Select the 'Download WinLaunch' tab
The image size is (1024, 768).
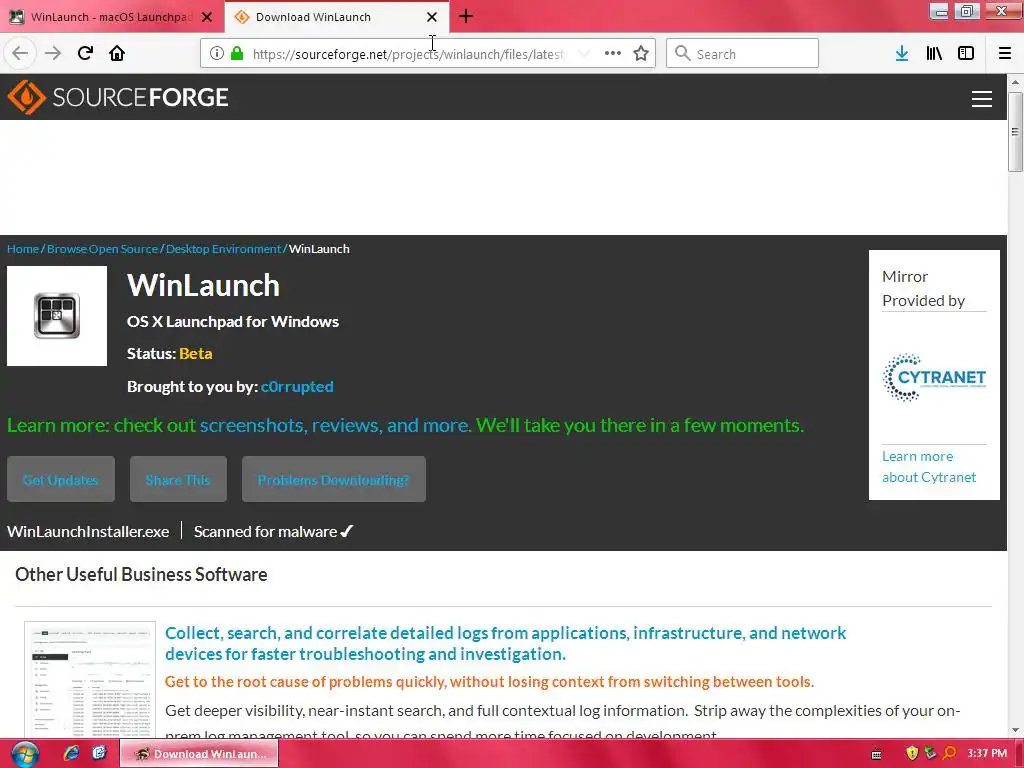(338, 17)
